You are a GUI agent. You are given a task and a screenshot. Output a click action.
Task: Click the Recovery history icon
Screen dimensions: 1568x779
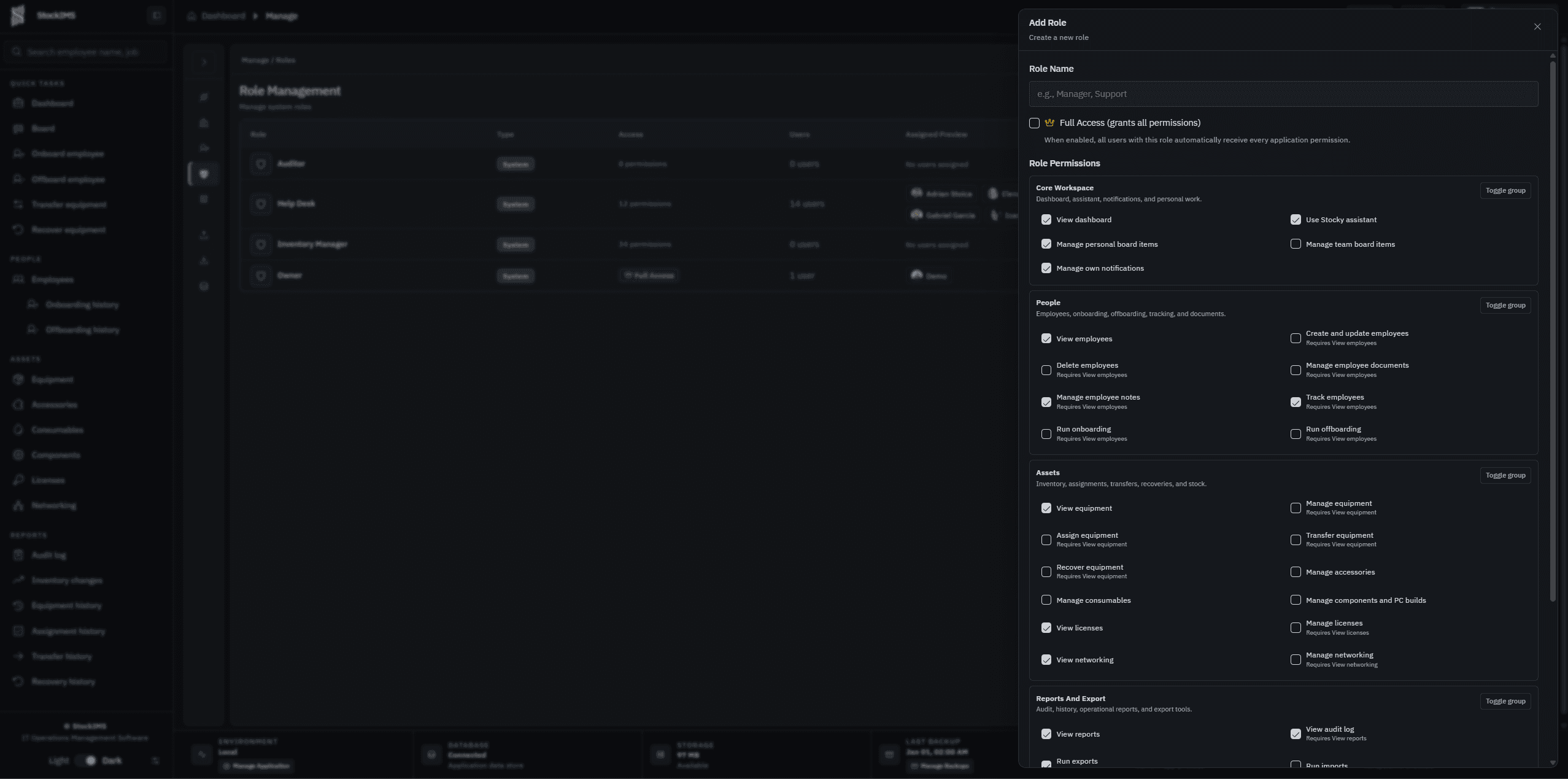click(18, 681)
